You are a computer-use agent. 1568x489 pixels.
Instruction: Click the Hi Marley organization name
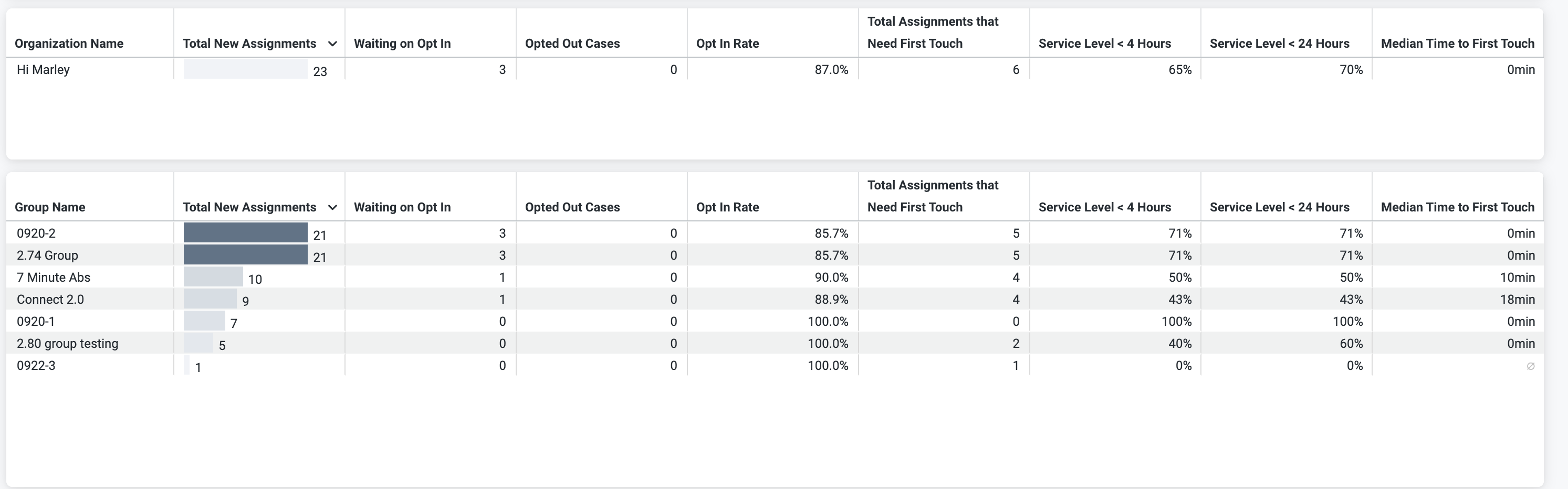click(43, 70)
